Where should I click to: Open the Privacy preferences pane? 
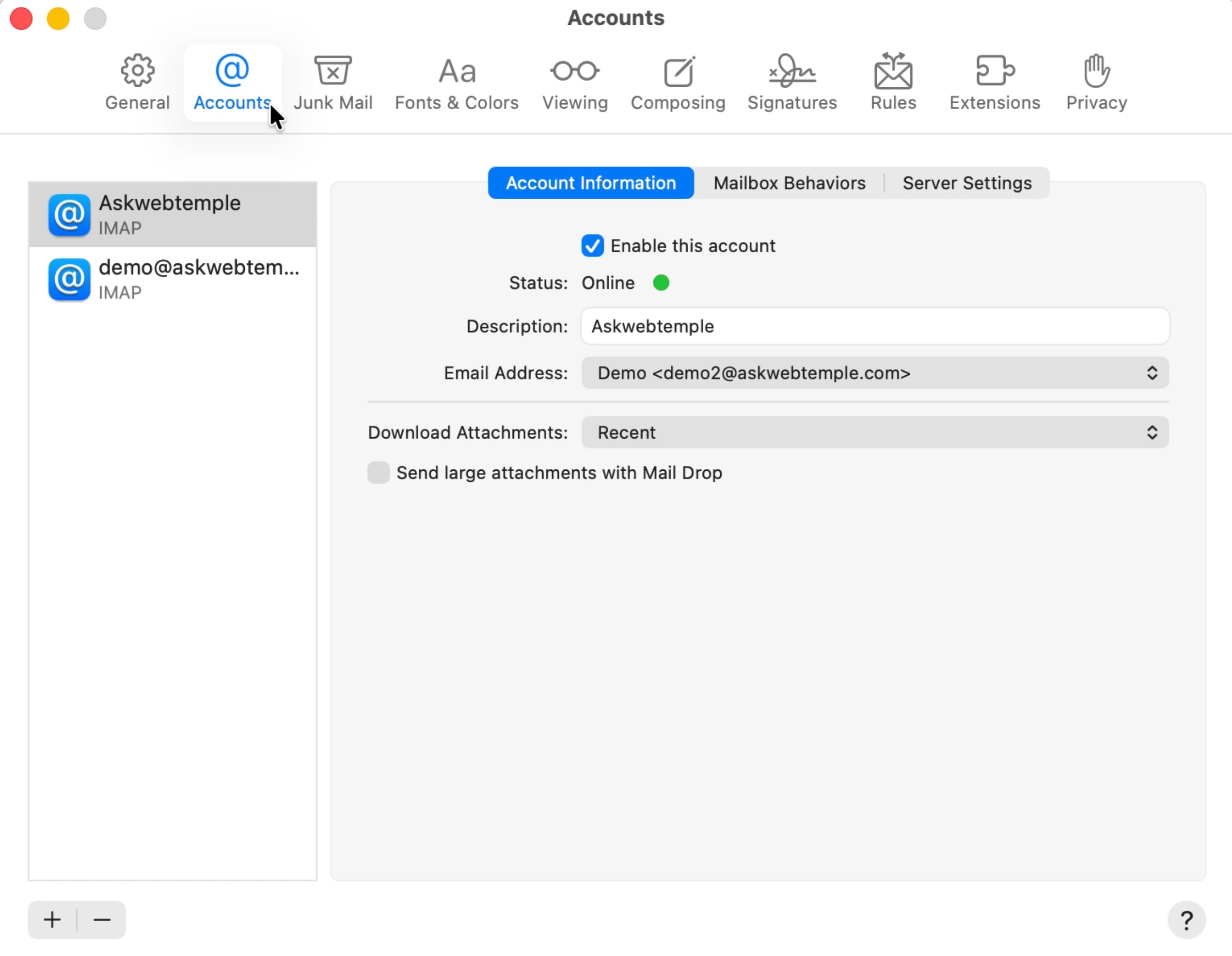click(x=1096, y=83)
